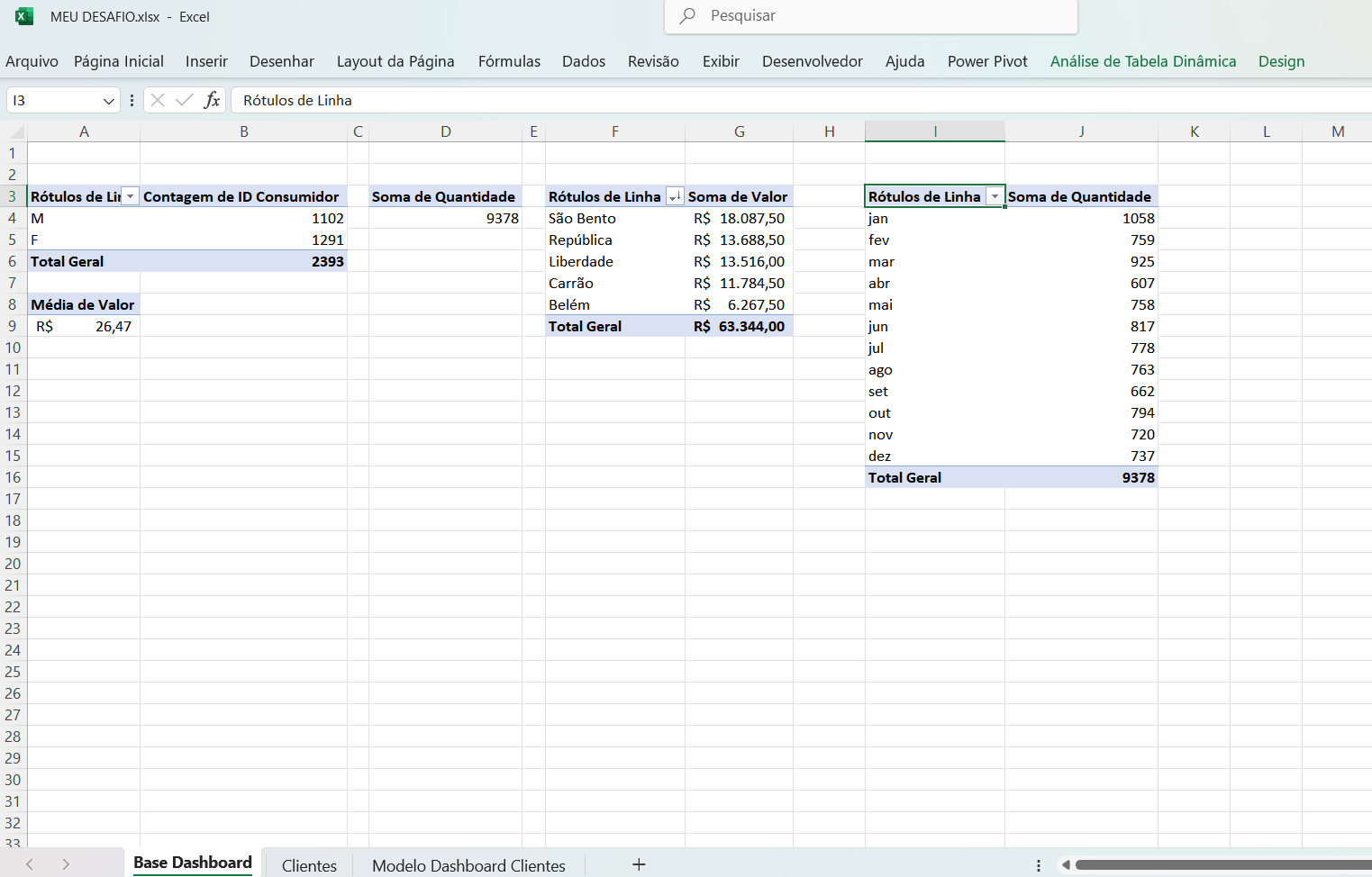Click the confirm entry checkmark icon
Screen dimensions: 1372x877
tap(185, 100)
